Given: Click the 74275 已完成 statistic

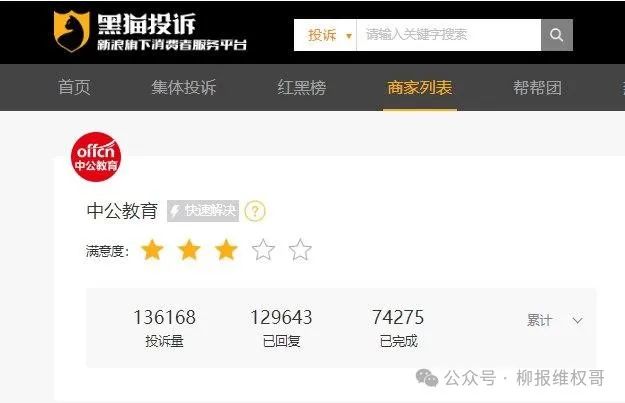Looking at the screenshot, I should 398,328.
